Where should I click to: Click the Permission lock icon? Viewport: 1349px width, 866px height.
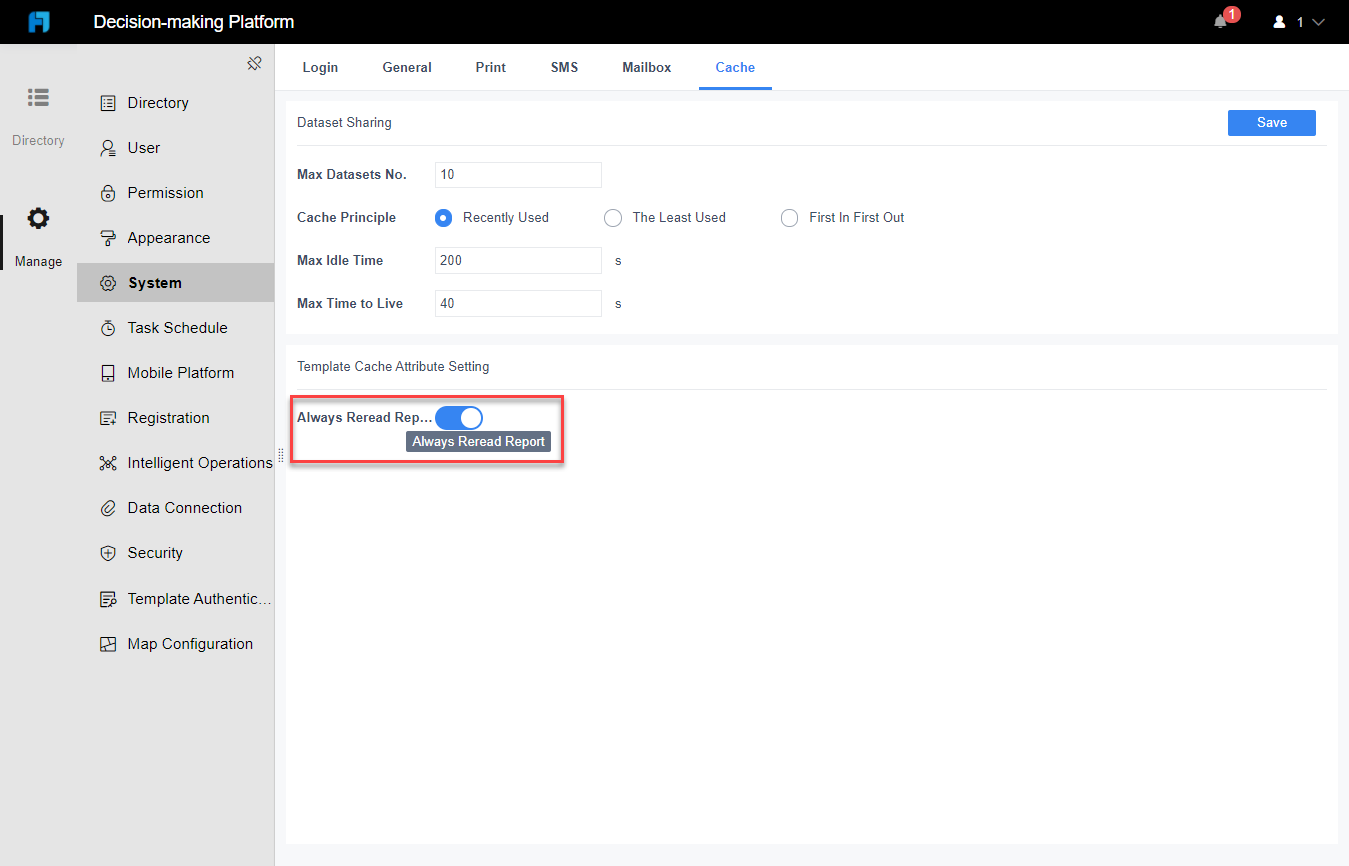108,192
